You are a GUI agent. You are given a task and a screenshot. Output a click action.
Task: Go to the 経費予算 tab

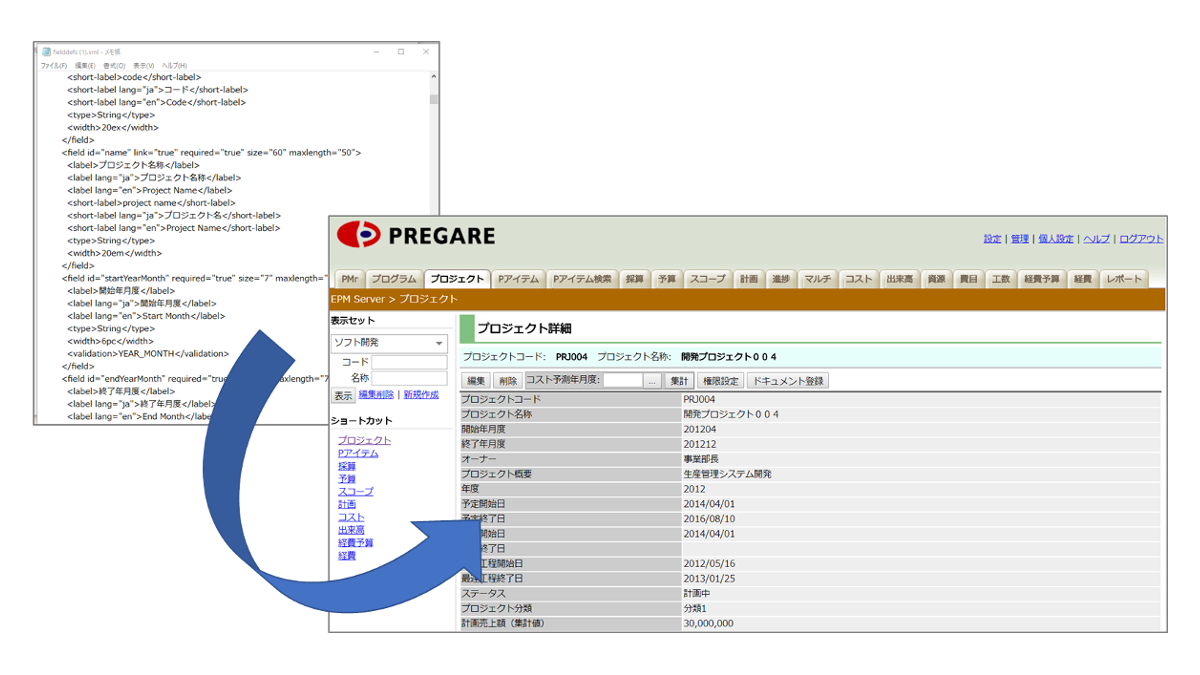pos(1041,280)
